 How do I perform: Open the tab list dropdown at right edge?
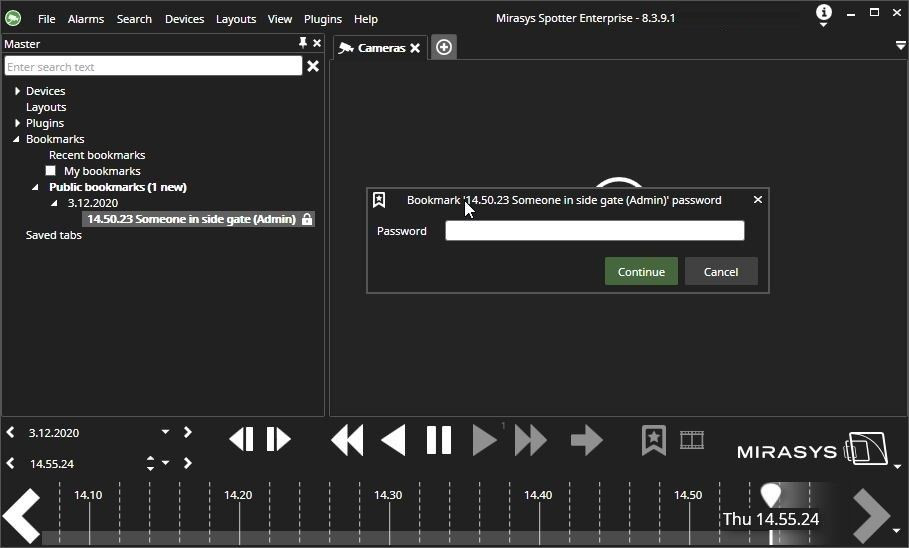pyautogui.click(x=900, y=45)
